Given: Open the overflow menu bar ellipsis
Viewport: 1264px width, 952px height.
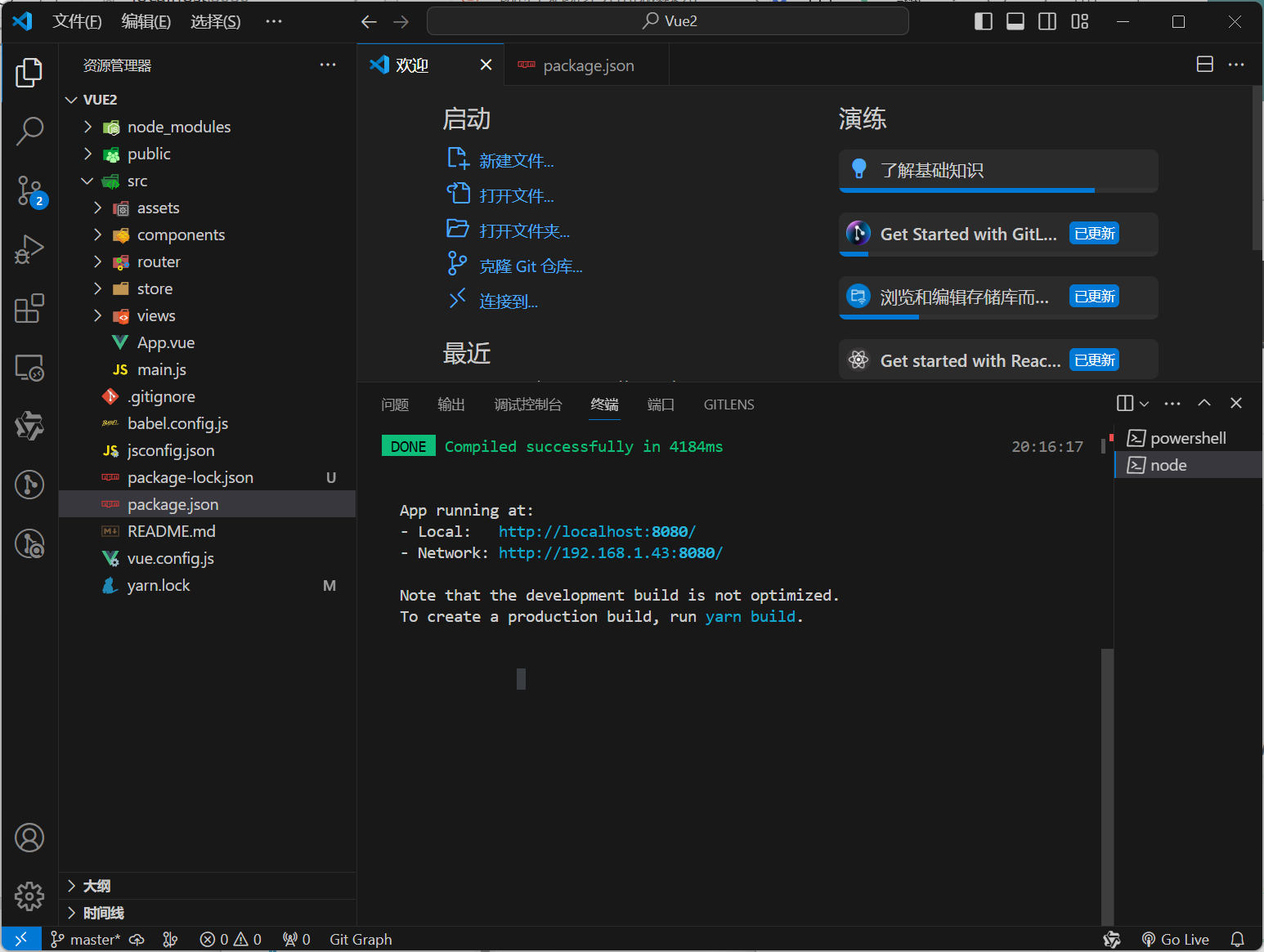Looking at the screenshot, I should pos(274,21).
